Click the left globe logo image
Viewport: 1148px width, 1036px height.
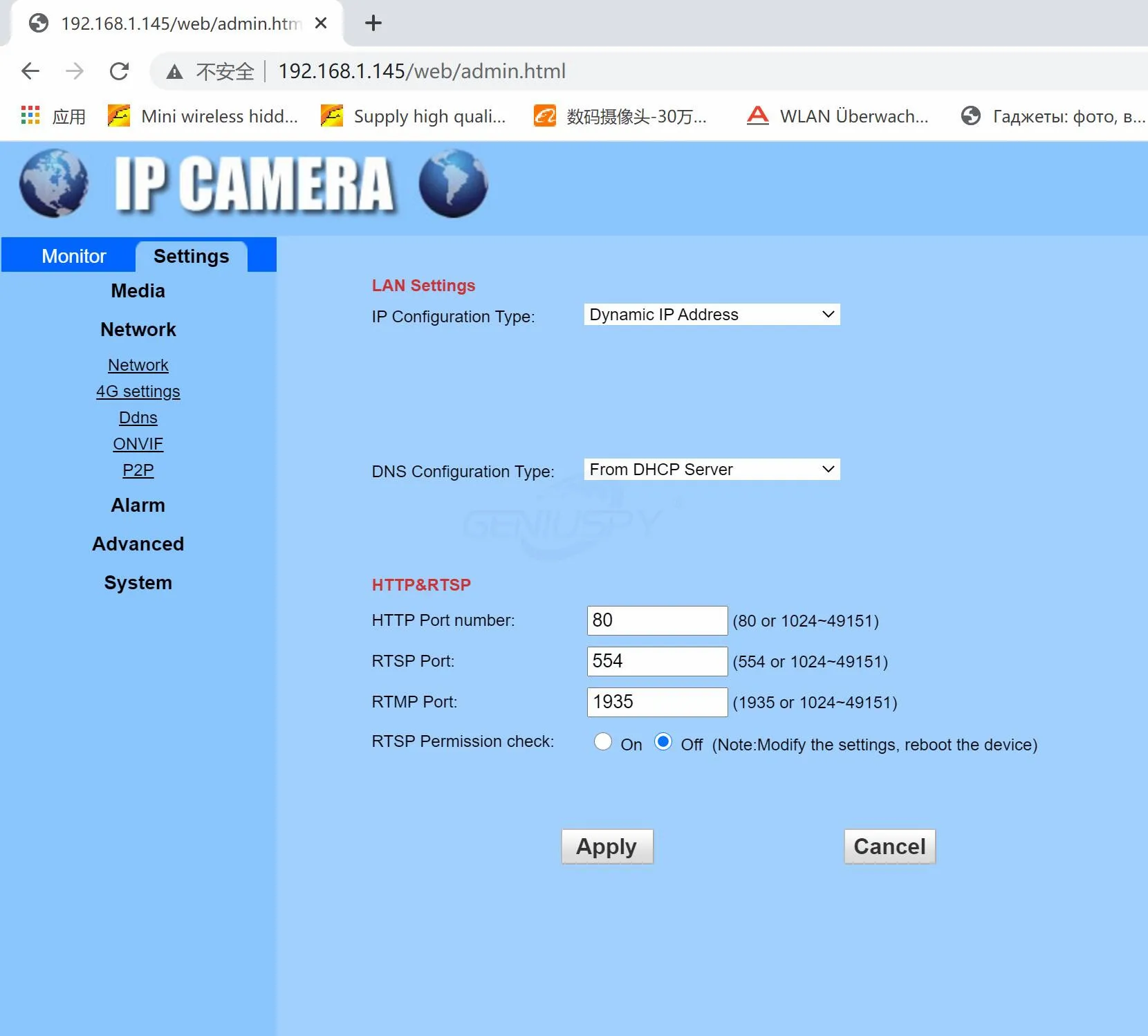[x=54, y=183]
